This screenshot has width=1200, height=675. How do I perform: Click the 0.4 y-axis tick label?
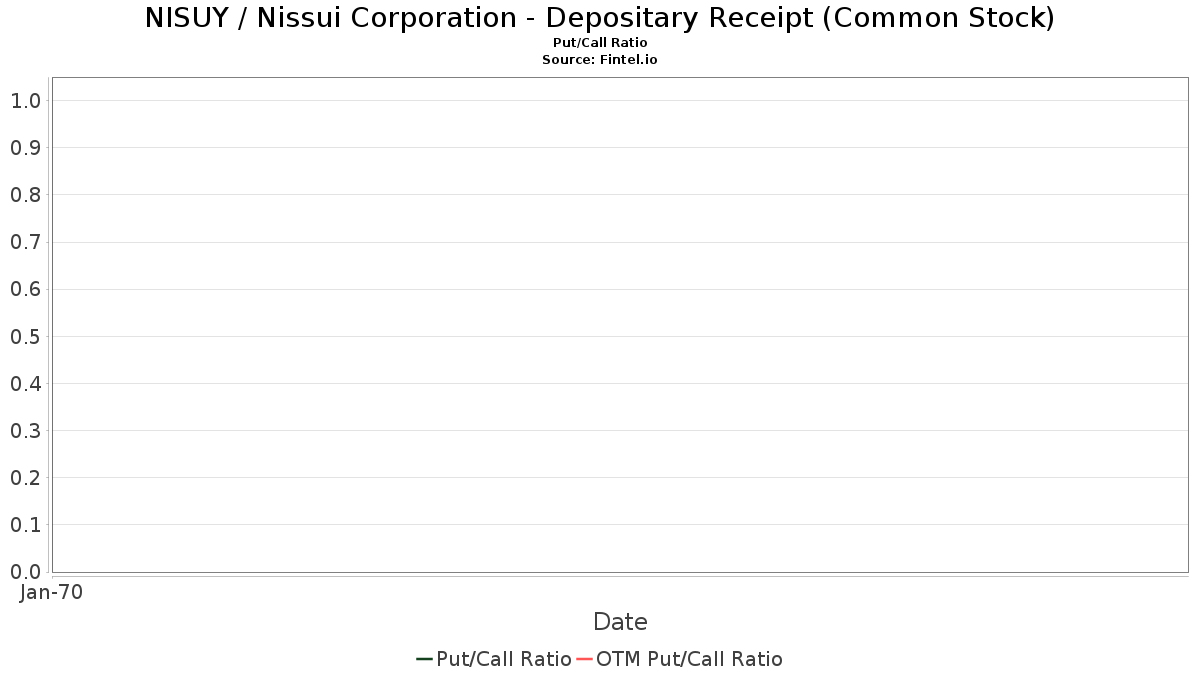(x=25, y=383)
